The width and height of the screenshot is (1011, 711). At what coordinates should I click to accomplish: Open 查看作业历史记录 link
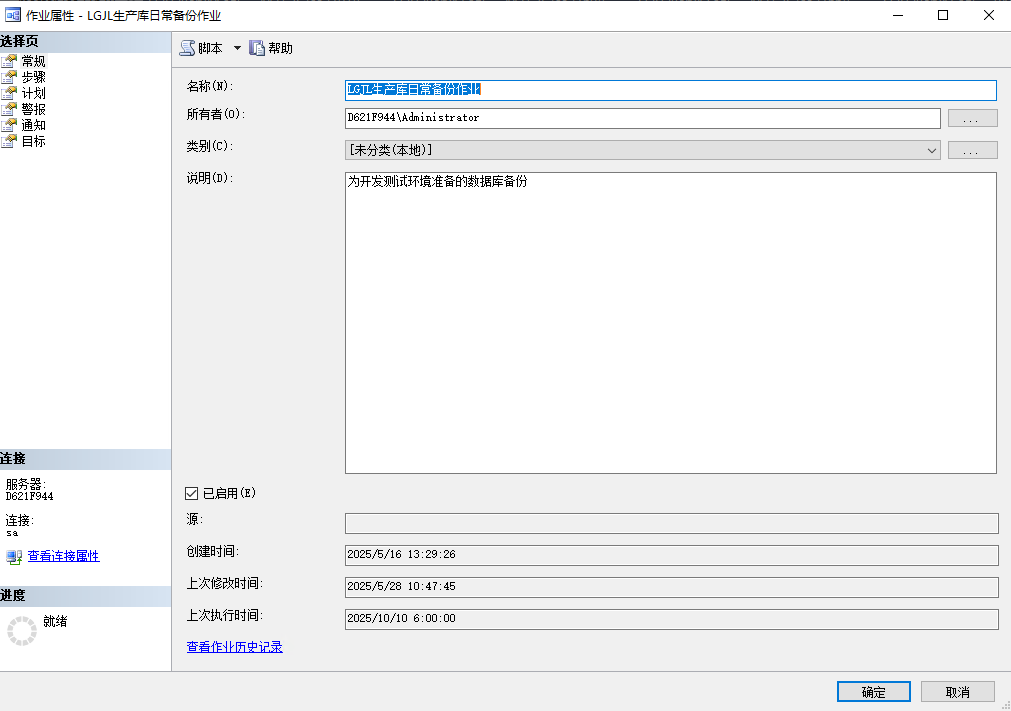[233, 646]
